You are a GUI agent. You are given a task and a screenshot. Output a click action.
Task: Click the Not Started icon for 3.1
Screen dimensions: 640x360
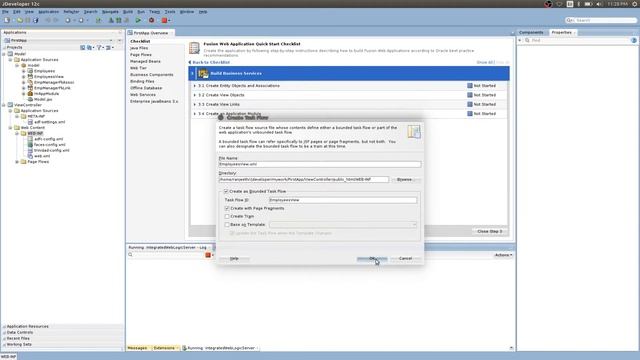coord(470,86)
